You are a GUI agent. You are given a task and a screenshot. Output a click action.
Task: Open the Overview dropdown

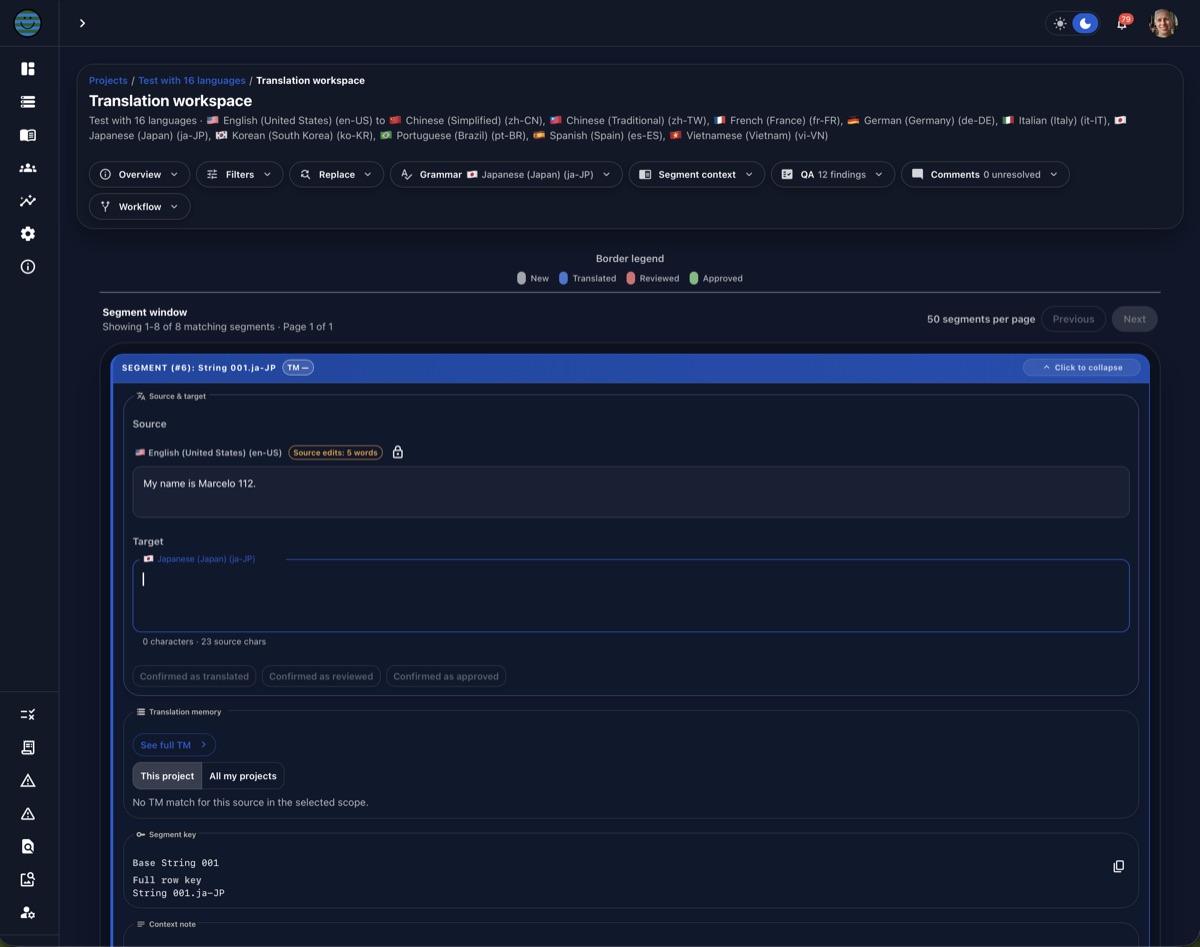pos(139,174)
